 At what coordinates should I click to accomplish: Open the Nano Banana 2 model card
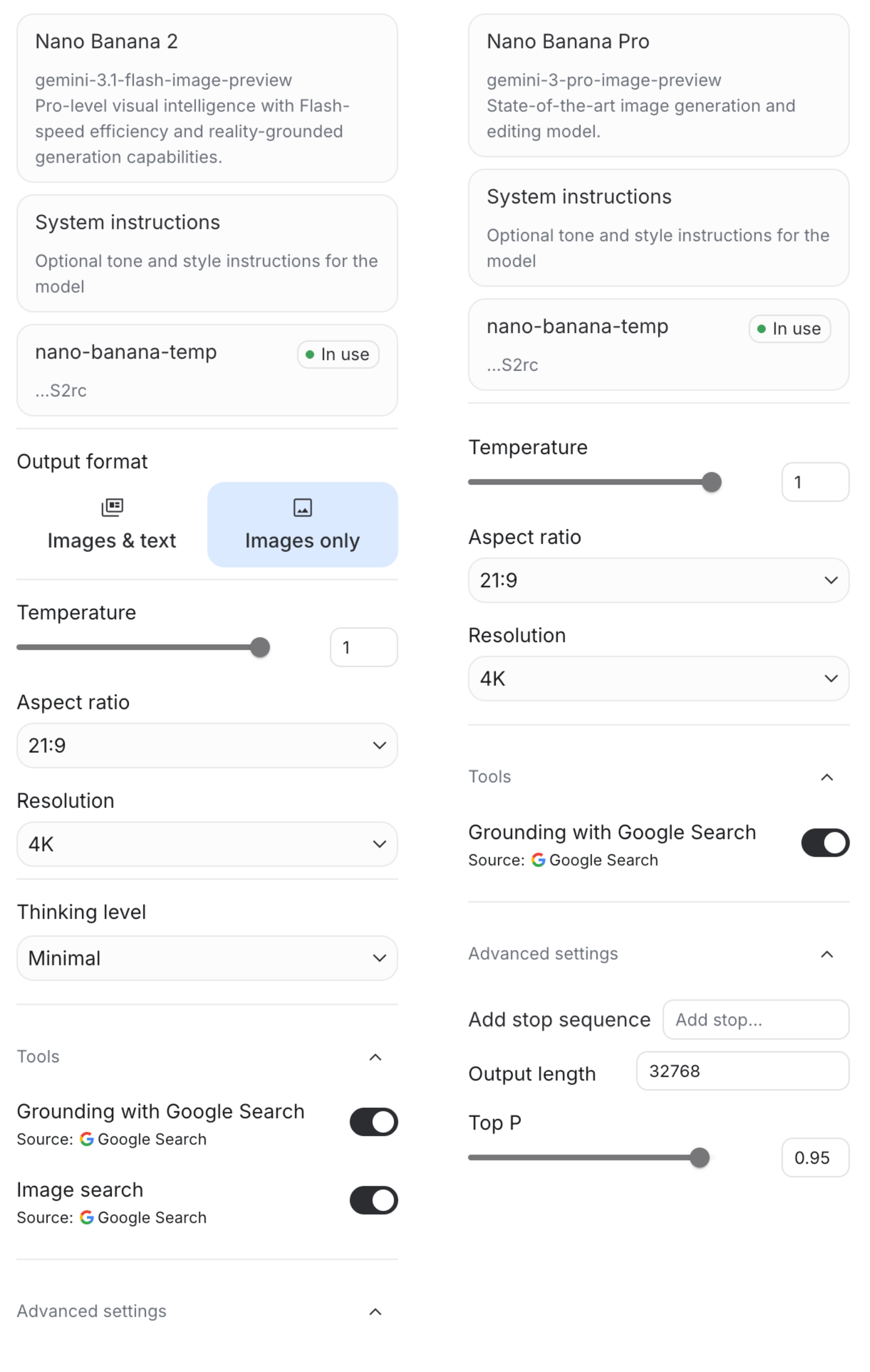[207, 98]
